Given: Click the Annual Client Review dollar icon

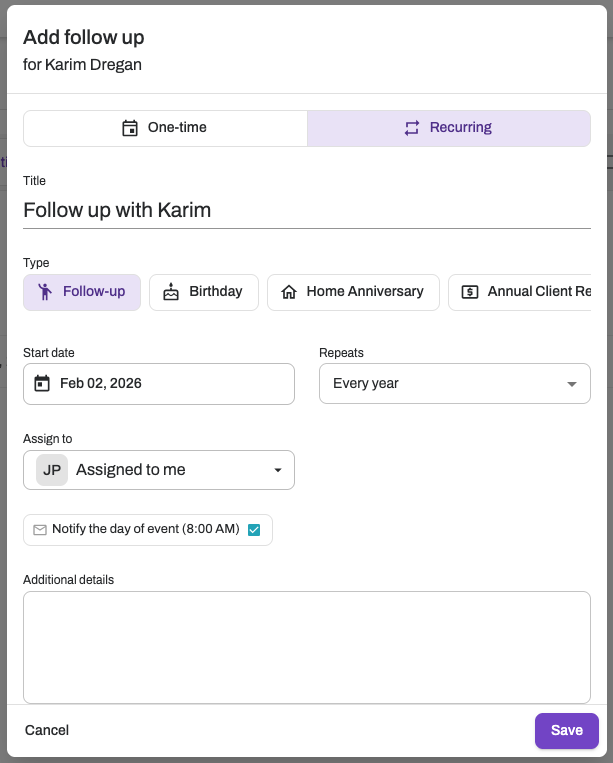Looking at the screenshot, I should click(469, 292).
